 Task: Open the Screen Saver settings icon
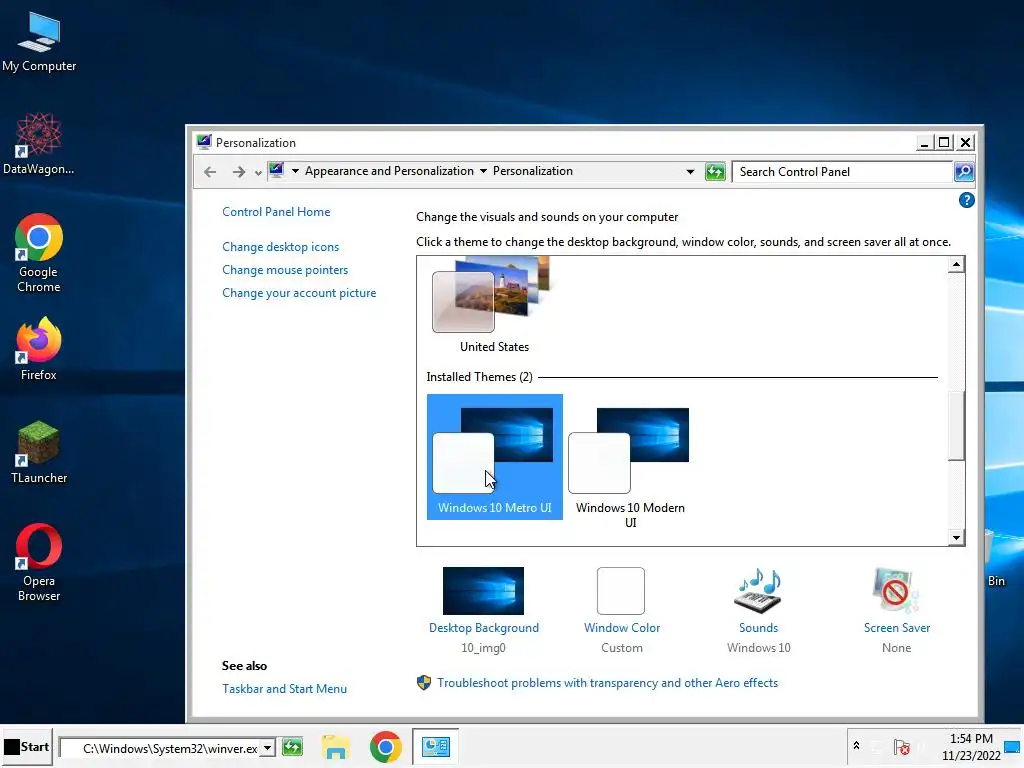[896, 590]
